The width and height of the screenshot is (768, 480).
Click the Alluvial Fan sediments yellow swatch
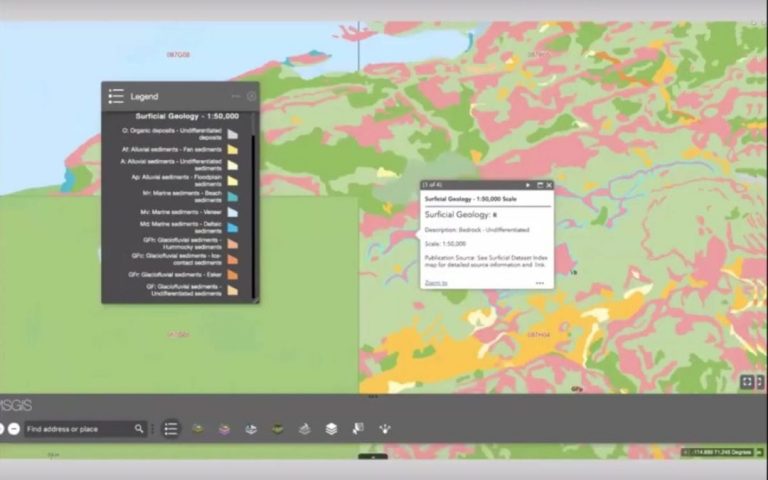(x=232, y=150)
